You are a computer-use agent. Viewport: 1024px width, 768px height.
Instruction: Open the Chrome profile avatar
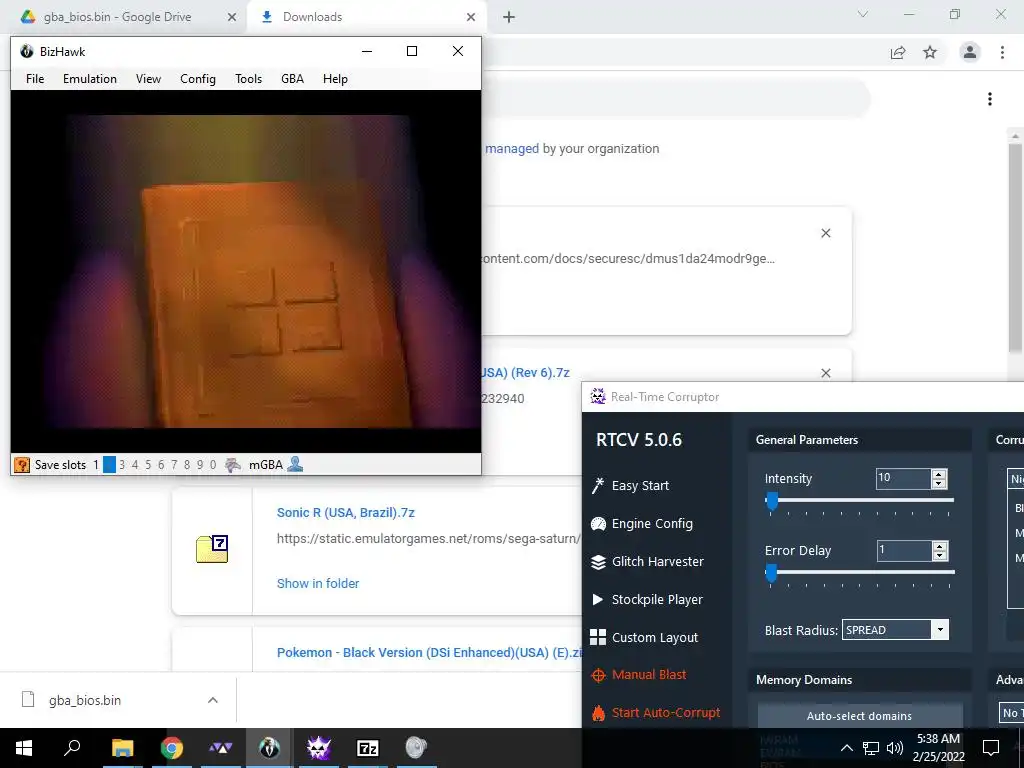pyautogui.click(x=970, y=52)
